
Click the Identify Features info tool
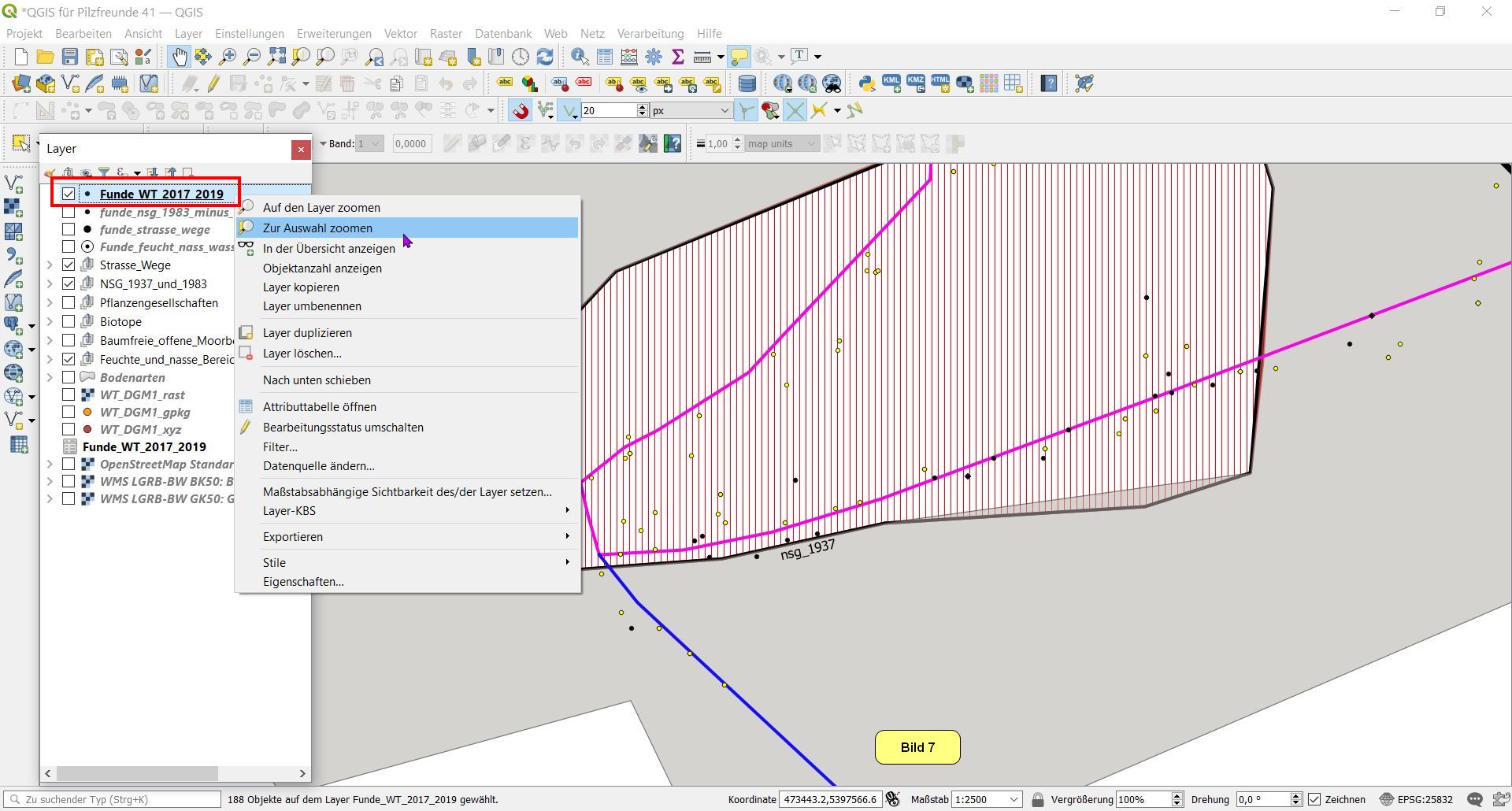[x=580, y=57]
